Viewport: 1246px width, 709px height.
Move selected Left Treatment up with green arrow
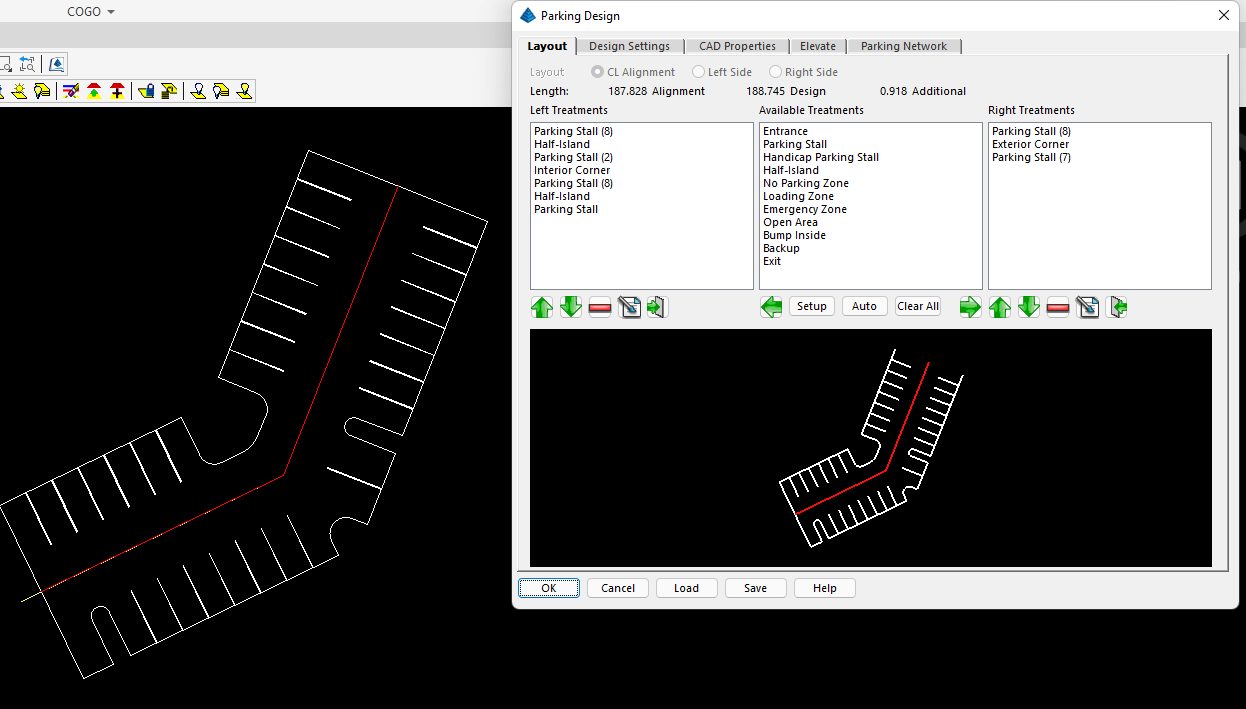click(x=541, y=307)
